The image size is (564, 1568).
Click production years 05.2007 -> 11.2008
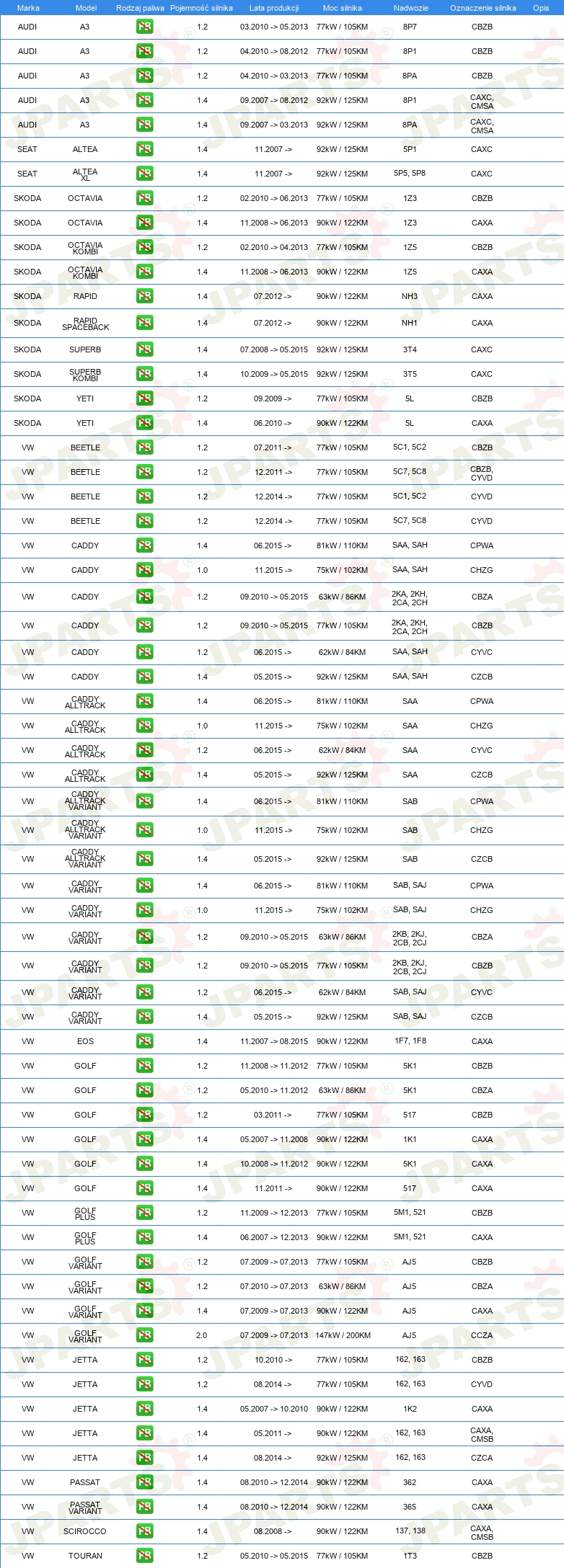point(274,1139)
